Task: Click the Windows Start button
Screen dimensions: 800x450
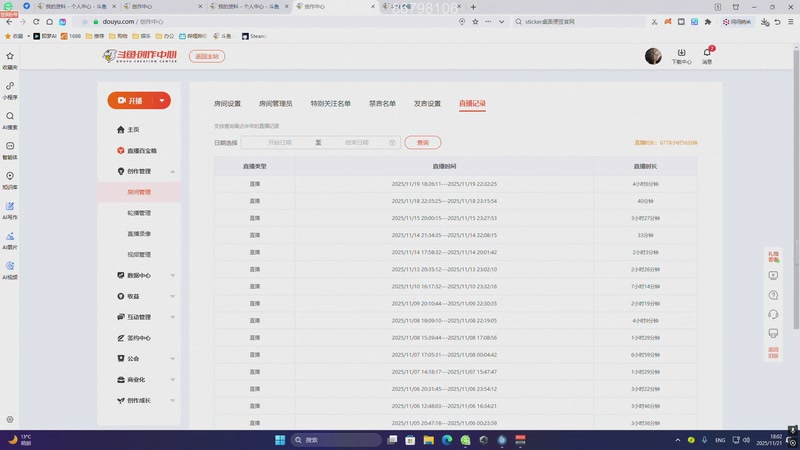Action: click(280, 440)
